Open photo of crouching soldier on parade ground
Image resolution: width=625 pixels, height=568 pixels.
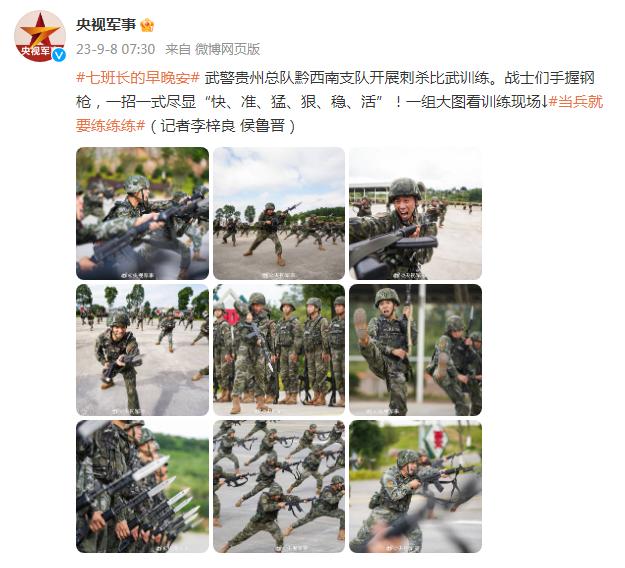(x=142, y=350)
